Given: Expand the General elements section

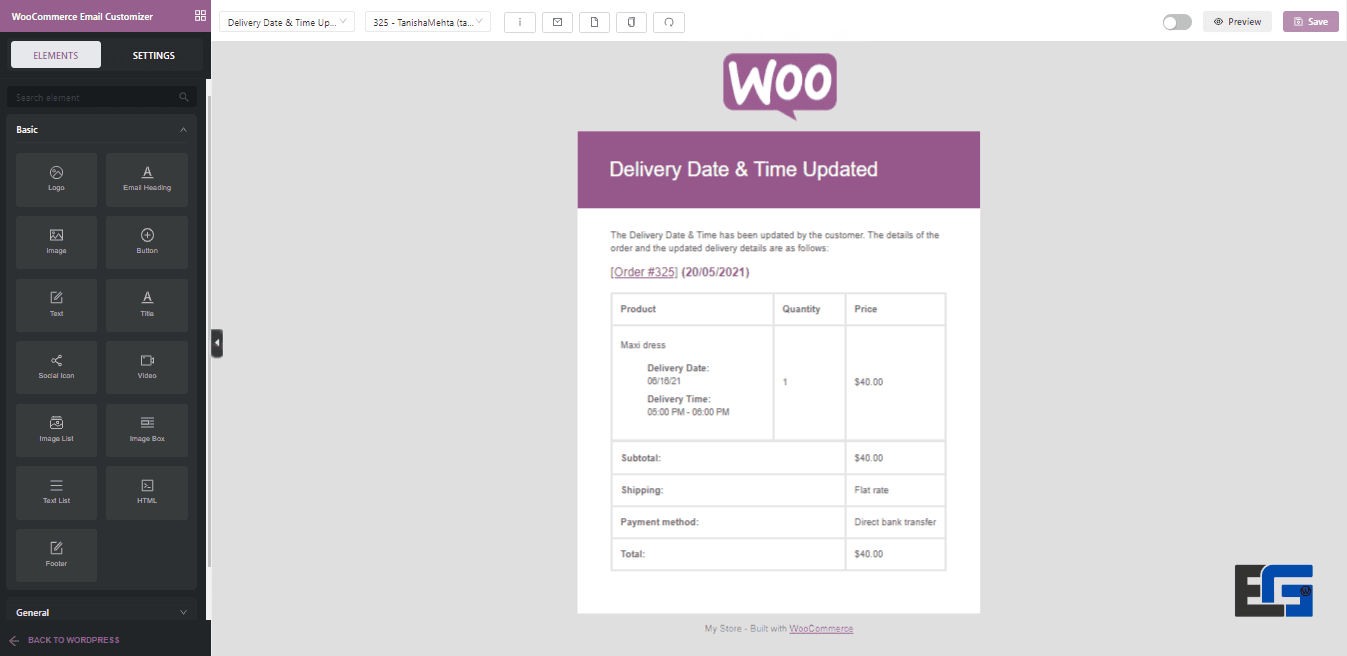Looking at the screenshot, I should tap(101, 612).
